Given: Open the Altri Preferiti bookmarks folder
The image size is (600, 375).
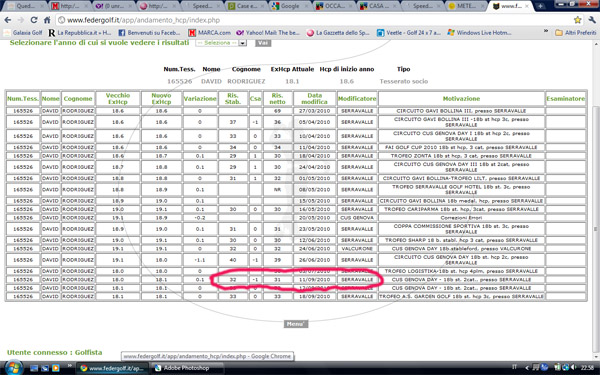Looking at the screenshot, I should (576, 33).
